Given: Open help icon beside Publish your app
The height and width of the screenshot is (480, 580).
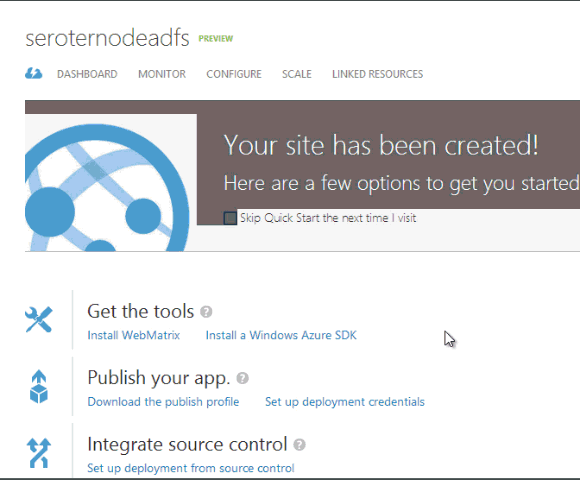Looking at the screenshot, I should pos(242,378).
